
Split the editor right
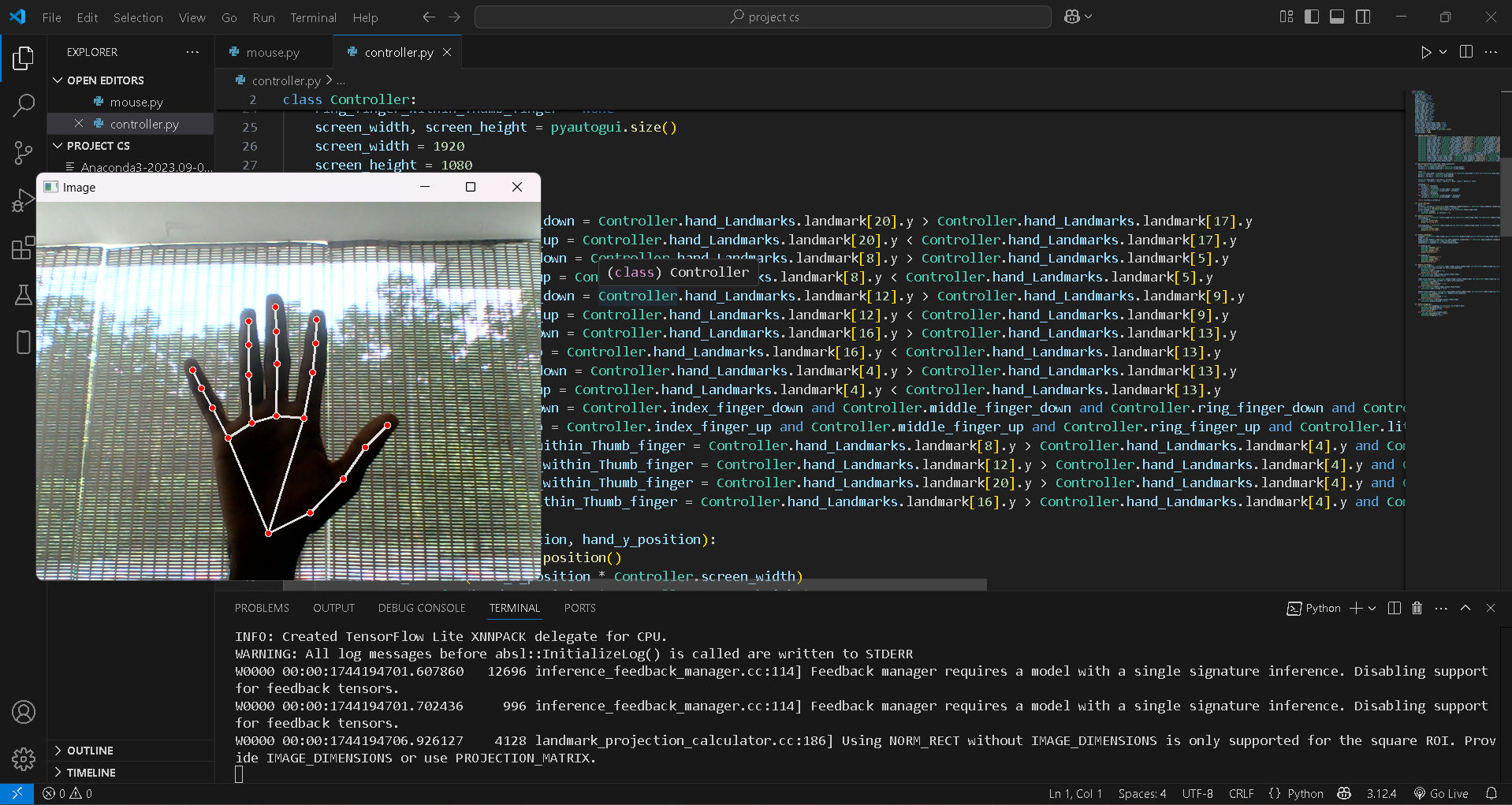click(x=1466, y=52)
